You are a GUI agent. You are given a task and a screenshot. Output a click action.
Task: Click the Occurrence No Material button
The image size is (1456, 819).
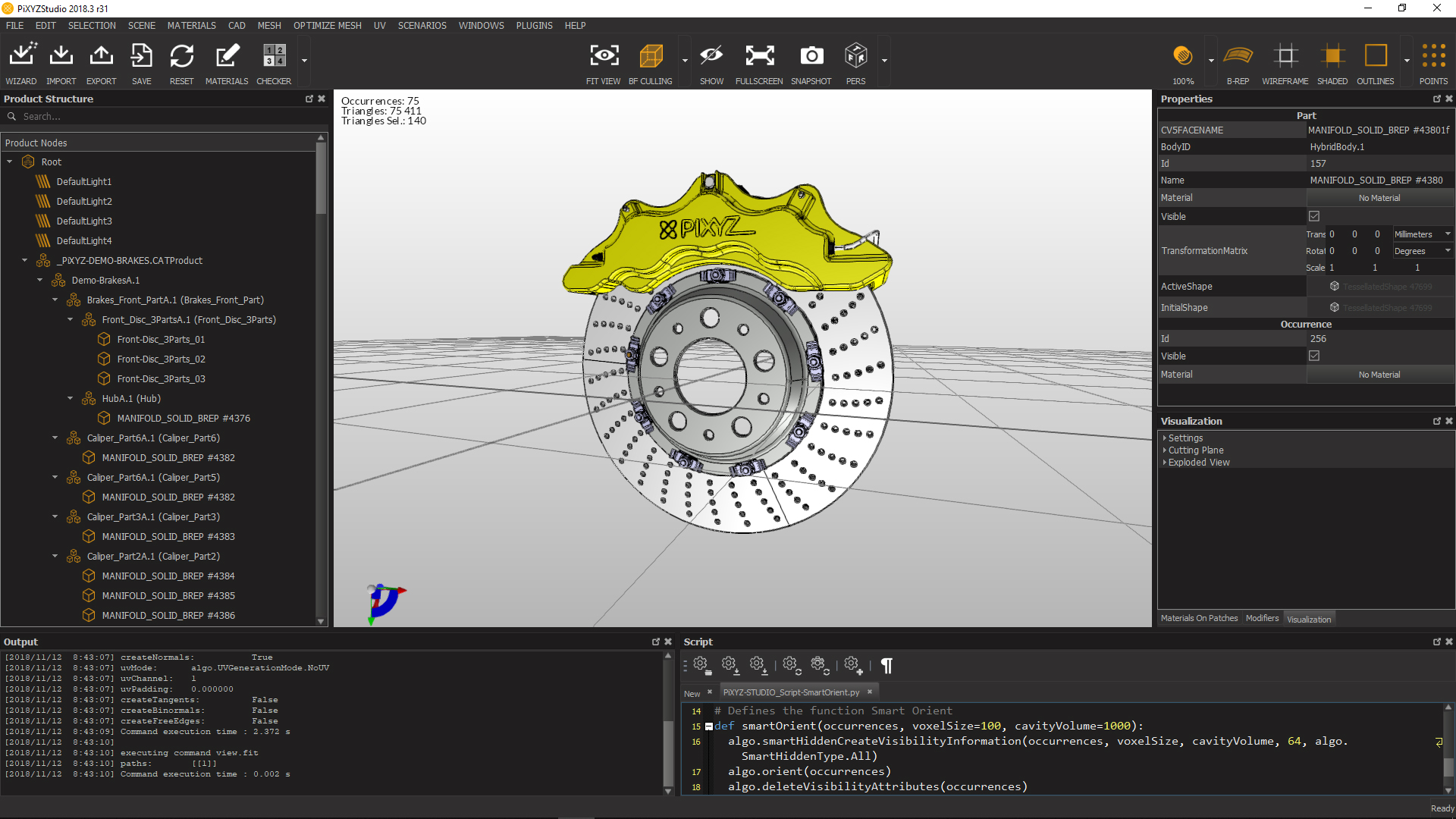(1379, 375)
